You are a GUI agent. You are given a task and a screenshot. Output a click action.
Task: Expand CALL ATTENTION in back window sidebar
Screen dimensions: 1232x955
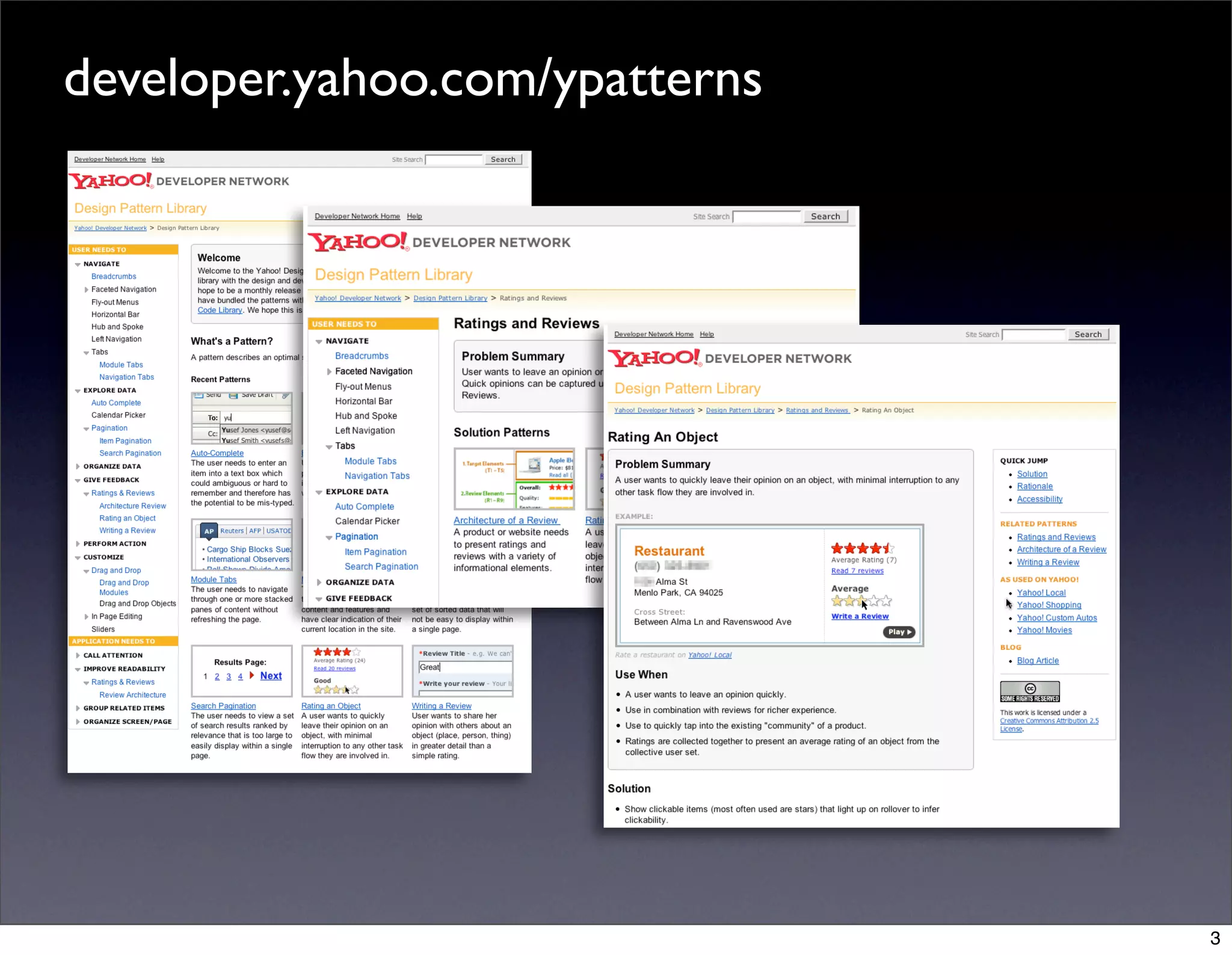tap(78, 655)
